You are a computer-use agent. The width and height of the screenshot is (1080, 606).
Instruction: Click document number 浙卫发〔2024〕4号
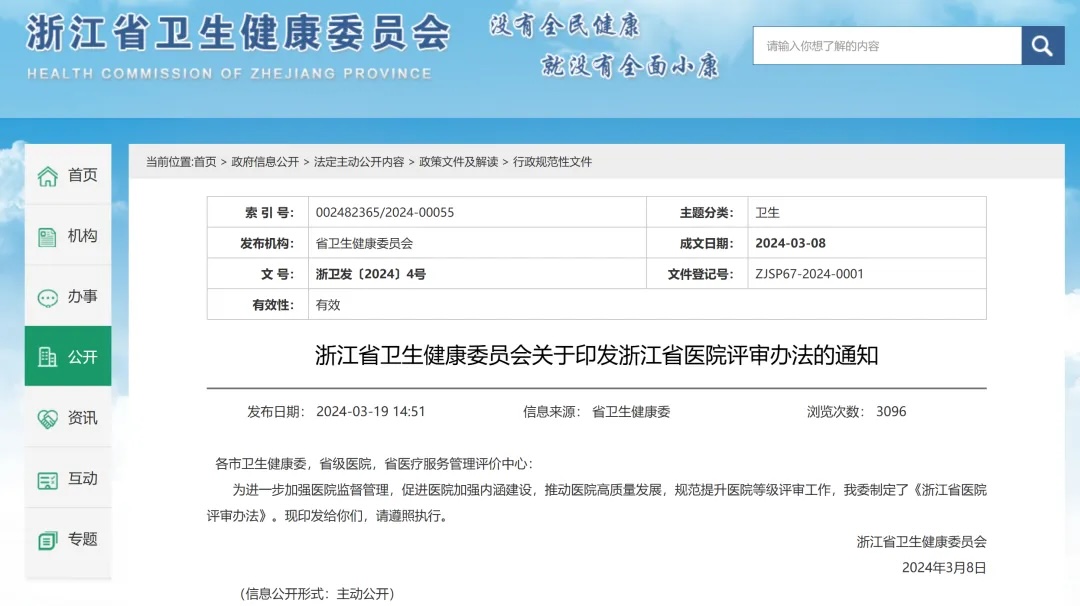pos(371,274)
